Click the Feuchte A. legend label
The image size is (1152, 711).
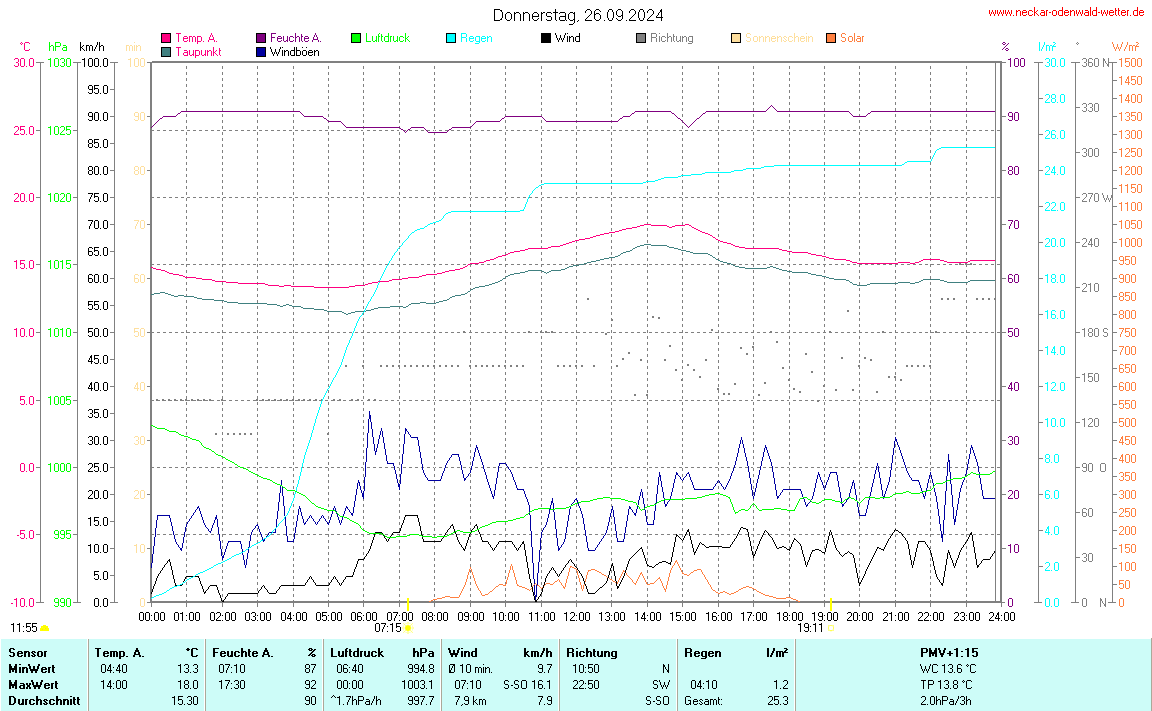(295, 38)
